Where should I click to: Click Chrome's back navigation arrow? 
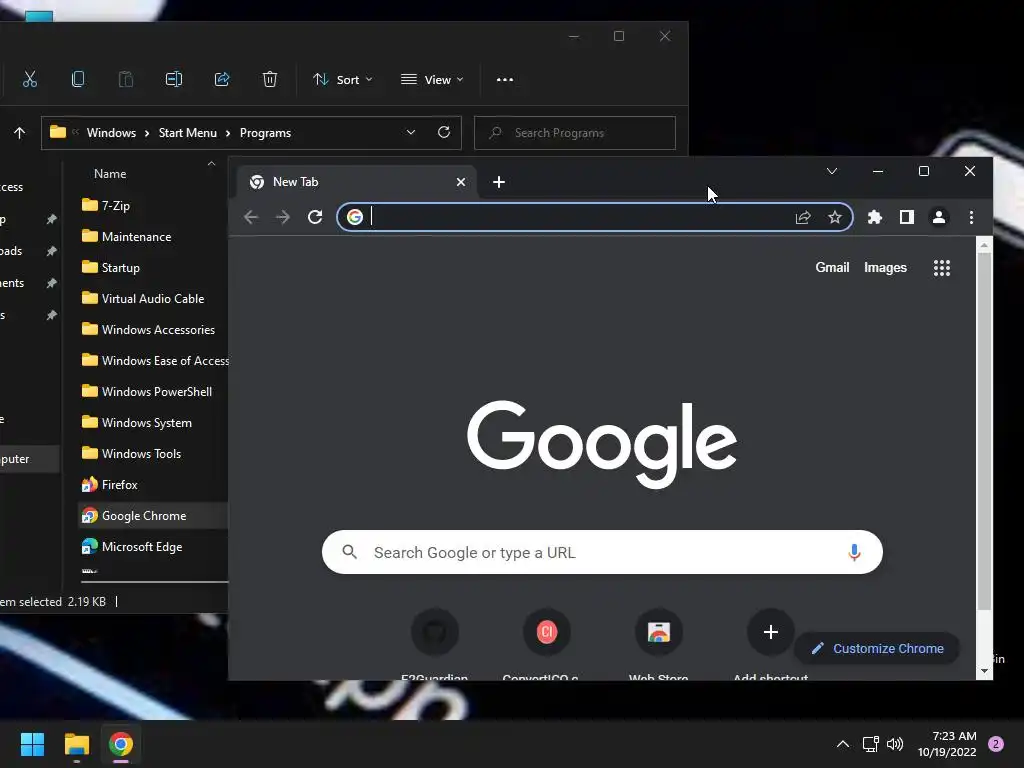[251, 217]
